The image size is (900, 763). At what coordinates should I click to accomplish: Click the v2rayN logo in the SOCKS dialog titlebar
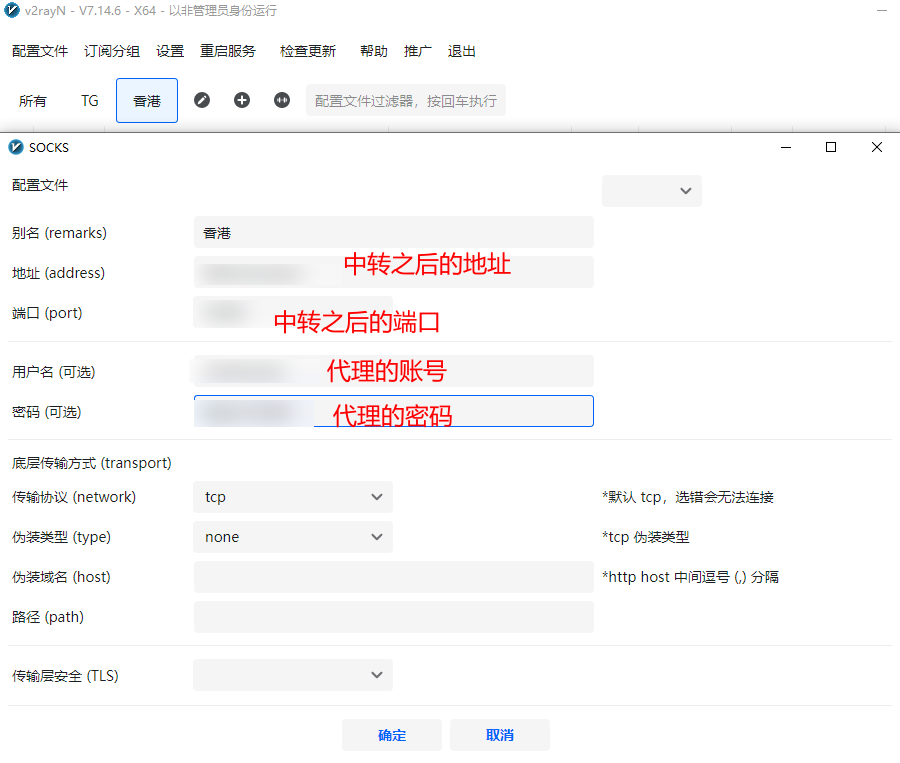(x=15, y=147)
